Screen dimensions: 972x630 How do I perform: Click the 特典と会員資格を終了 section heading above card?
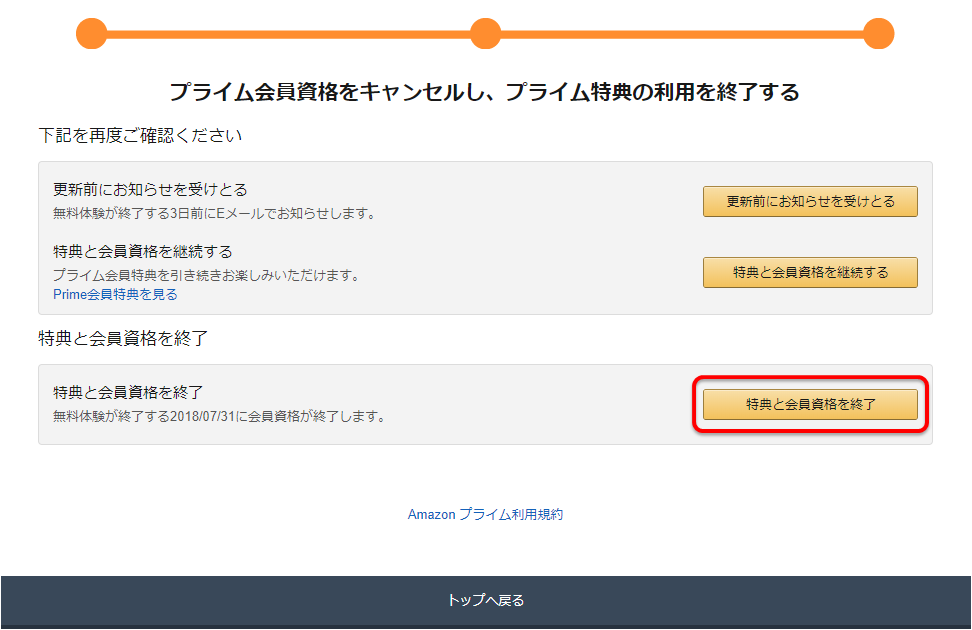point(123,338)
